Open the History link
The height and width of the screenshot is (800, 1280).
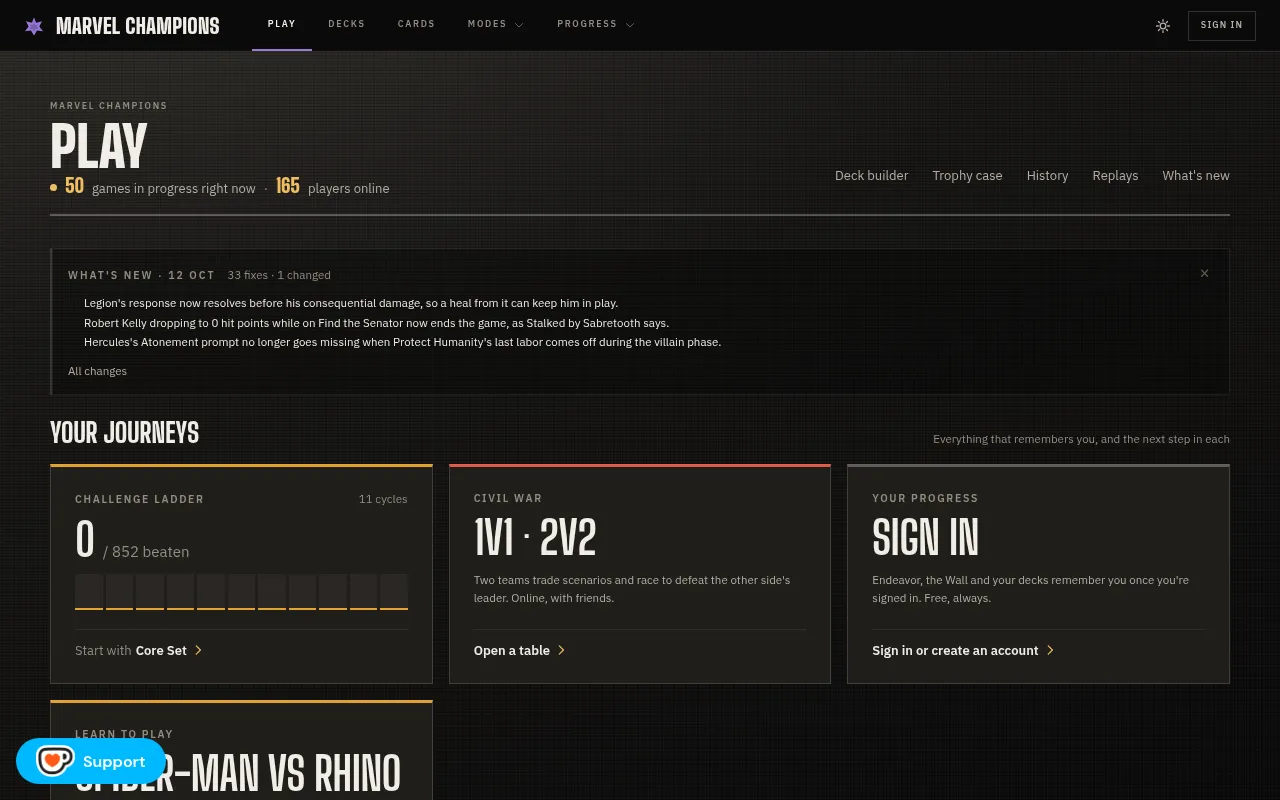(1047, 175)
